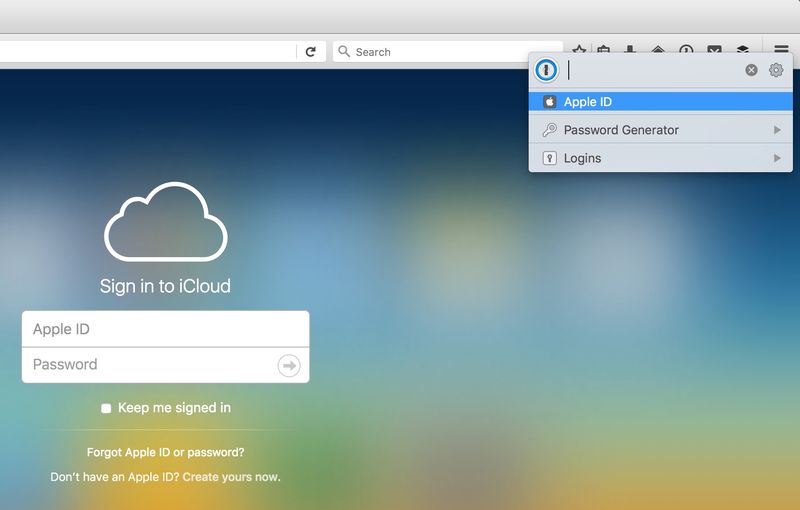Focus the Apple ID input field
This screenshot has width=800, height=510.
click(x=165, y=329)
